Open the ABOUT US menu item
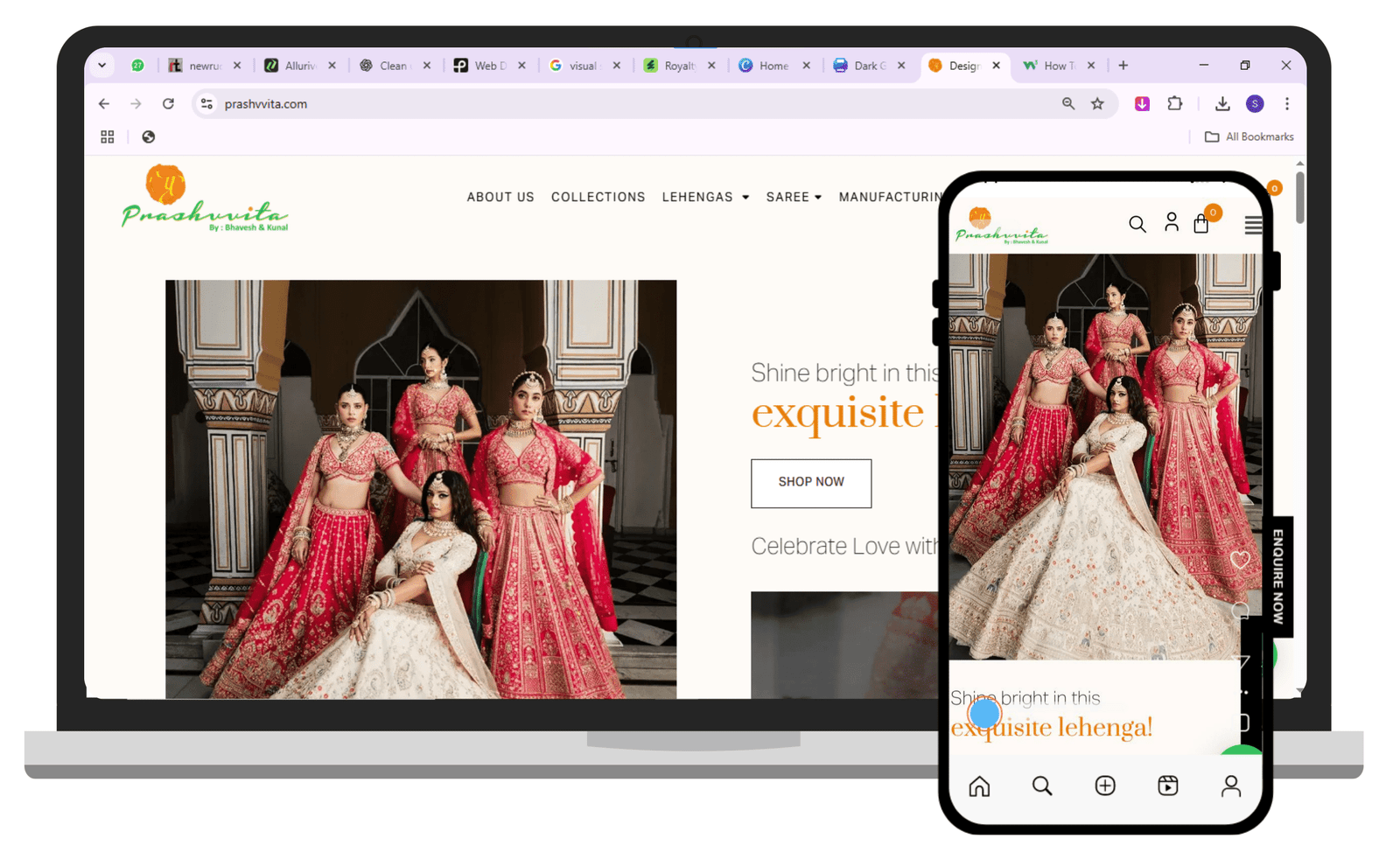 (500, 197)
